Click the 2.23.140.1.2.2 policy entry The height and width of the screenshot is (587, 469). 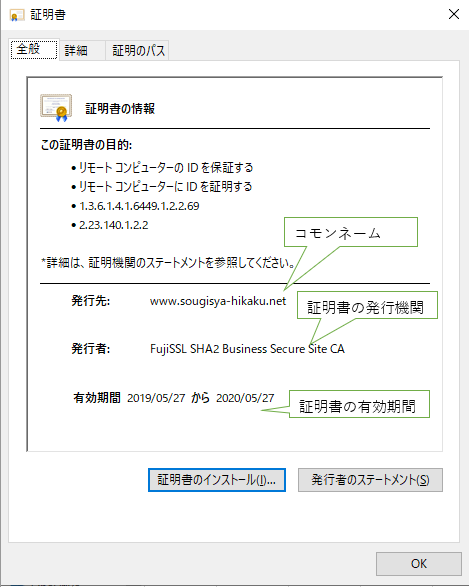(x=114, y=225)
